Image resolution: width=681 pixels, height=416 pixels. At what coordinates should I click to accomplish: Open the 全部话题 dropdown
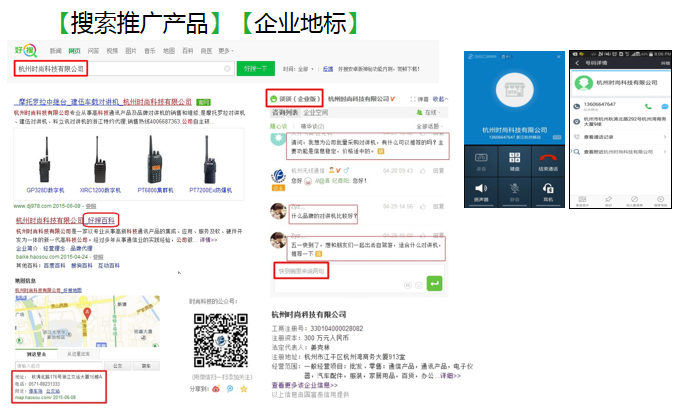point(430,126)
